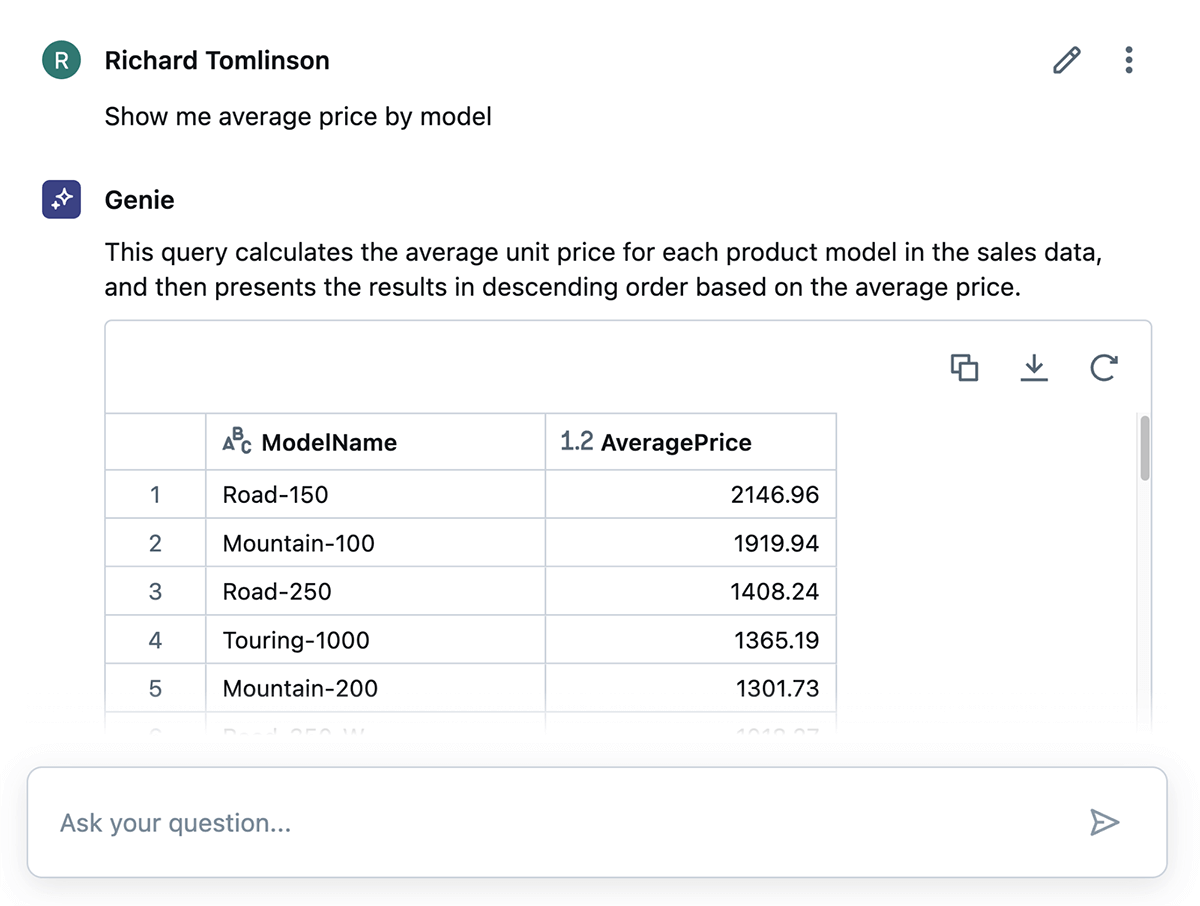The image size is (1200, 906).
Task: Click the Genie name label
Action: [139, 200]
